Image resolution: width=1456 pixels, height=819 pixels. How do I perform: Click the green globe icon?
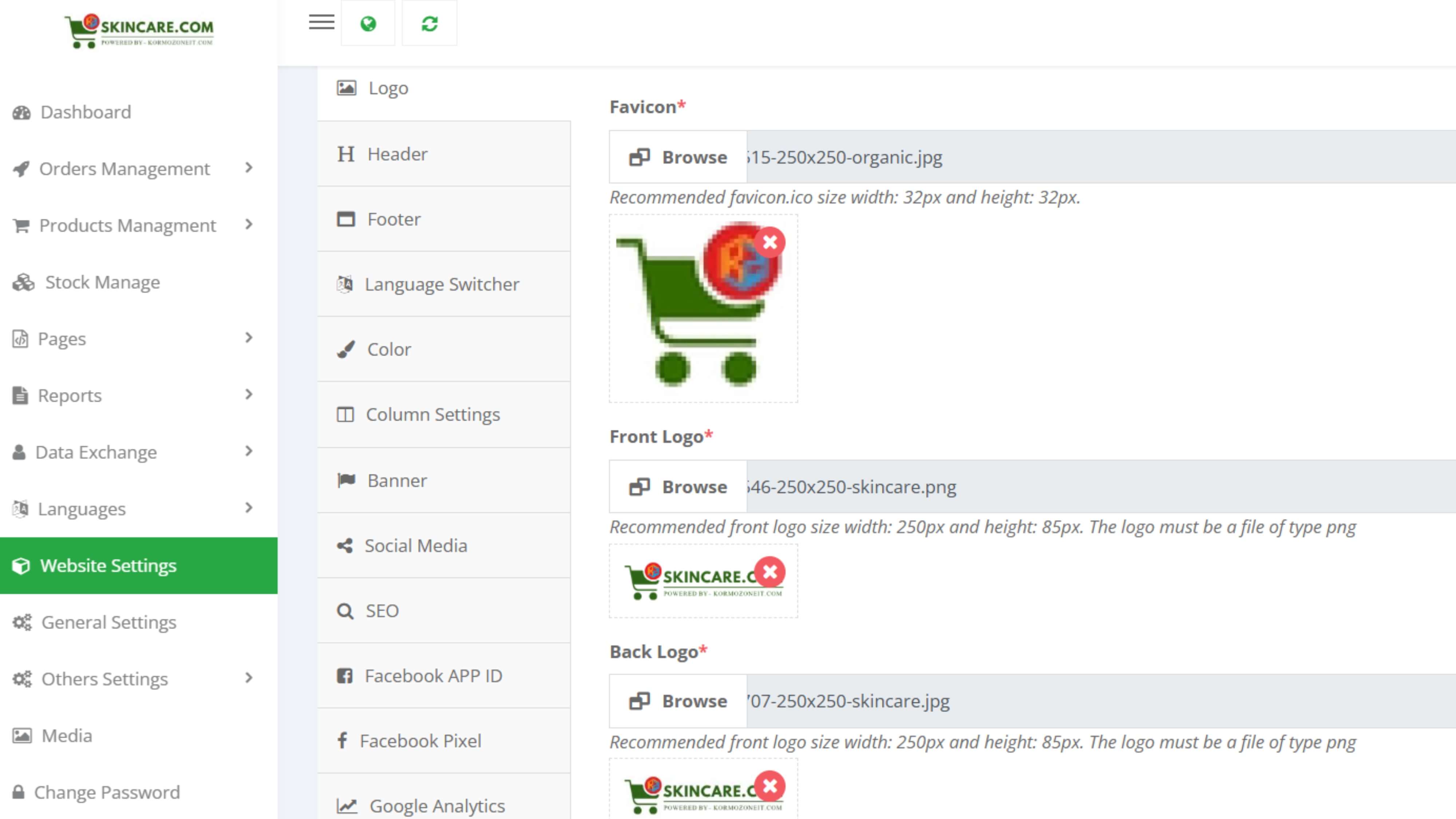click(368, 24)
